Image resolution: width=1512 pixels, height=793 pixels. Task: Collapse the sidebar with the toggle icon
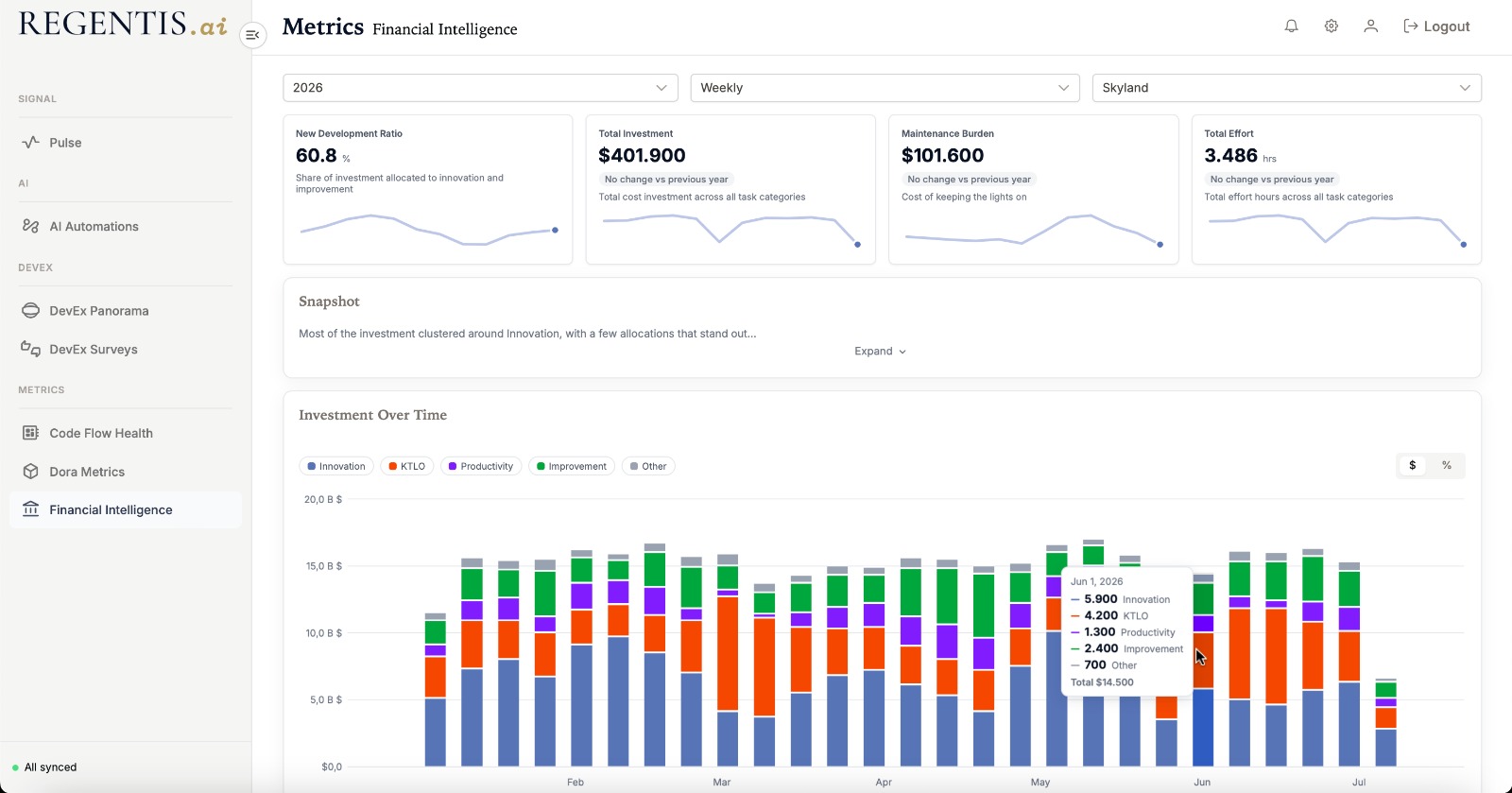[x=252, y=35]
